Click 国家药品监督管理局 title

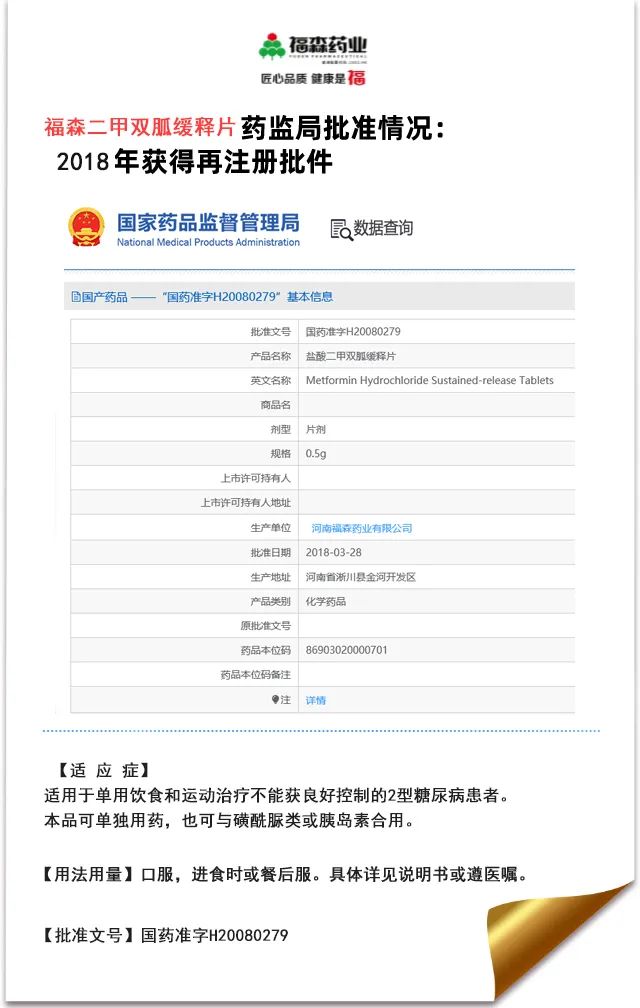pyautogui.click(x=208, y=222)
